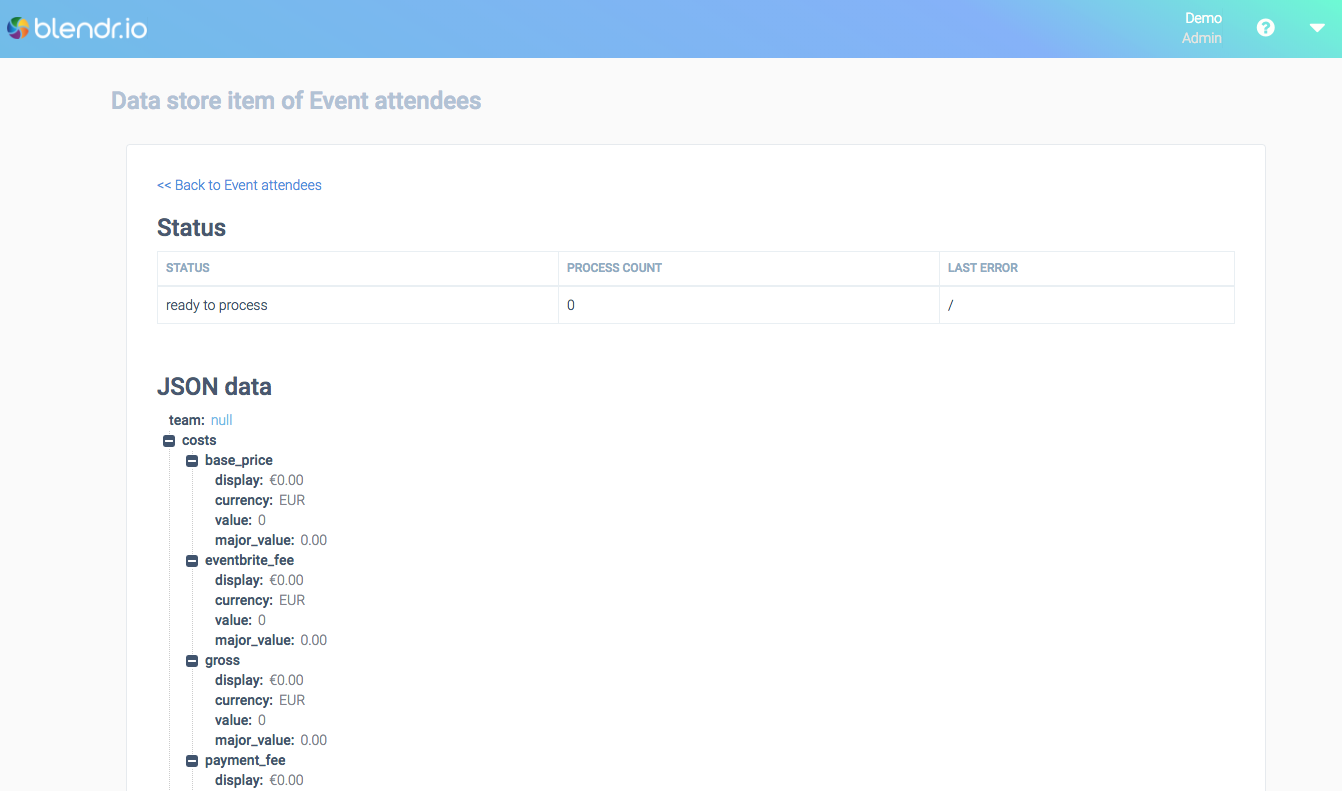This screenshot has width=1342, height=791.
Task: Select eventbrite_fee currency EUR value
Action: [x=292, y=600]
